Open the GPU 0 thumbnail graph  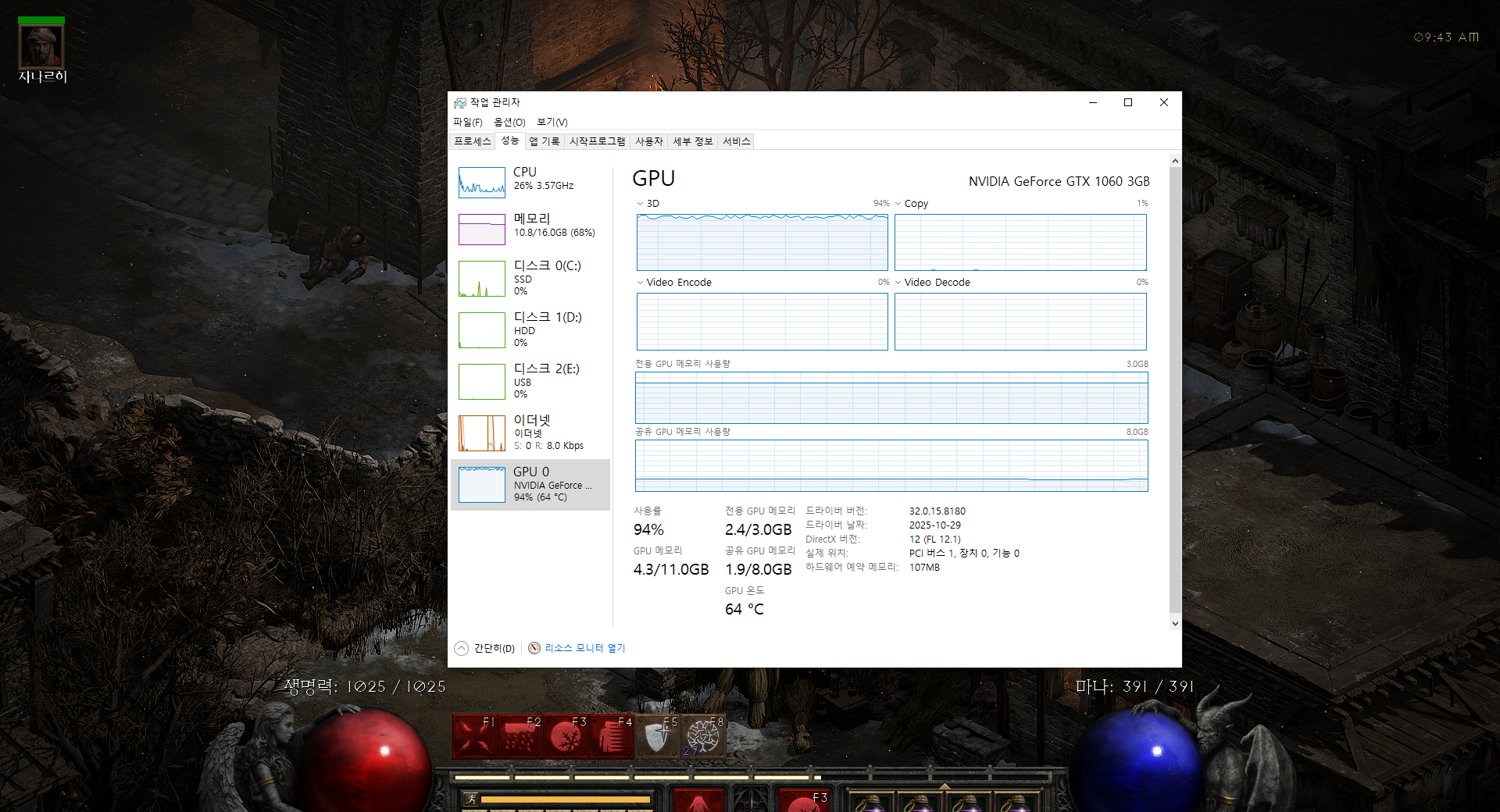pos(482,485)
